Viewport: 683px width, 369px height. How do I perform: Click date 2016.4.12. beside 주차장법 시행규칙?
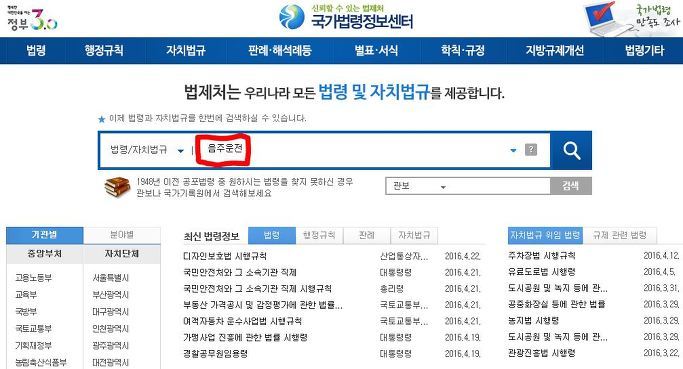[x=661, y=256]
